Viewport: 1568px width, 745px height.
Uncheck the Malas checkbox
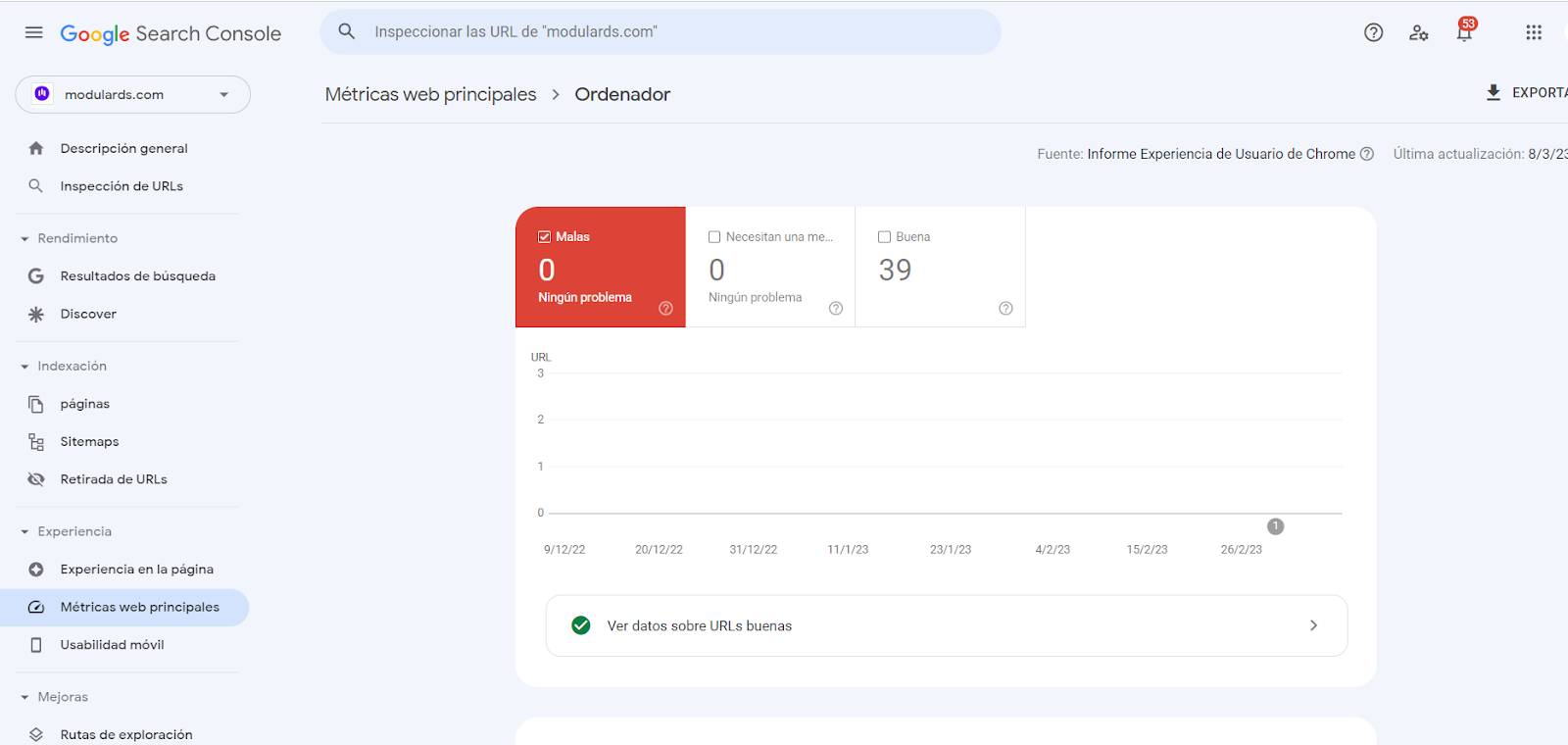click(x=545, y=236)
